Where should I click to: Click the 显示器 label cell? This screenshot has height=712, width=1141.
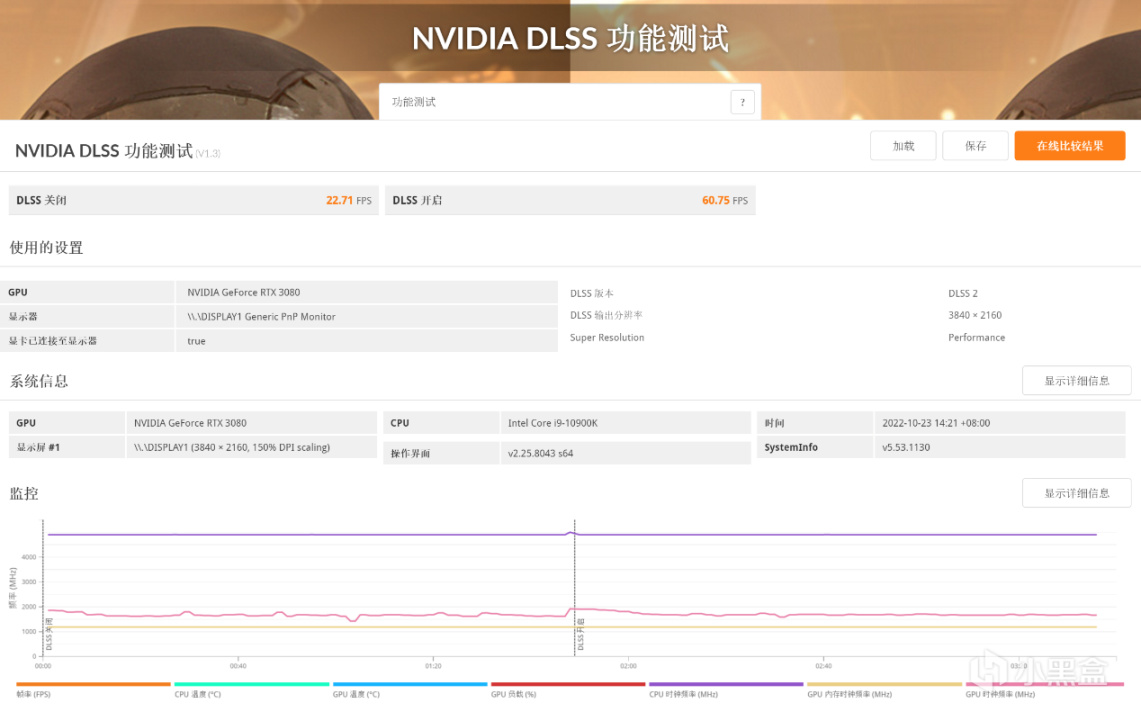coord(87,317)
